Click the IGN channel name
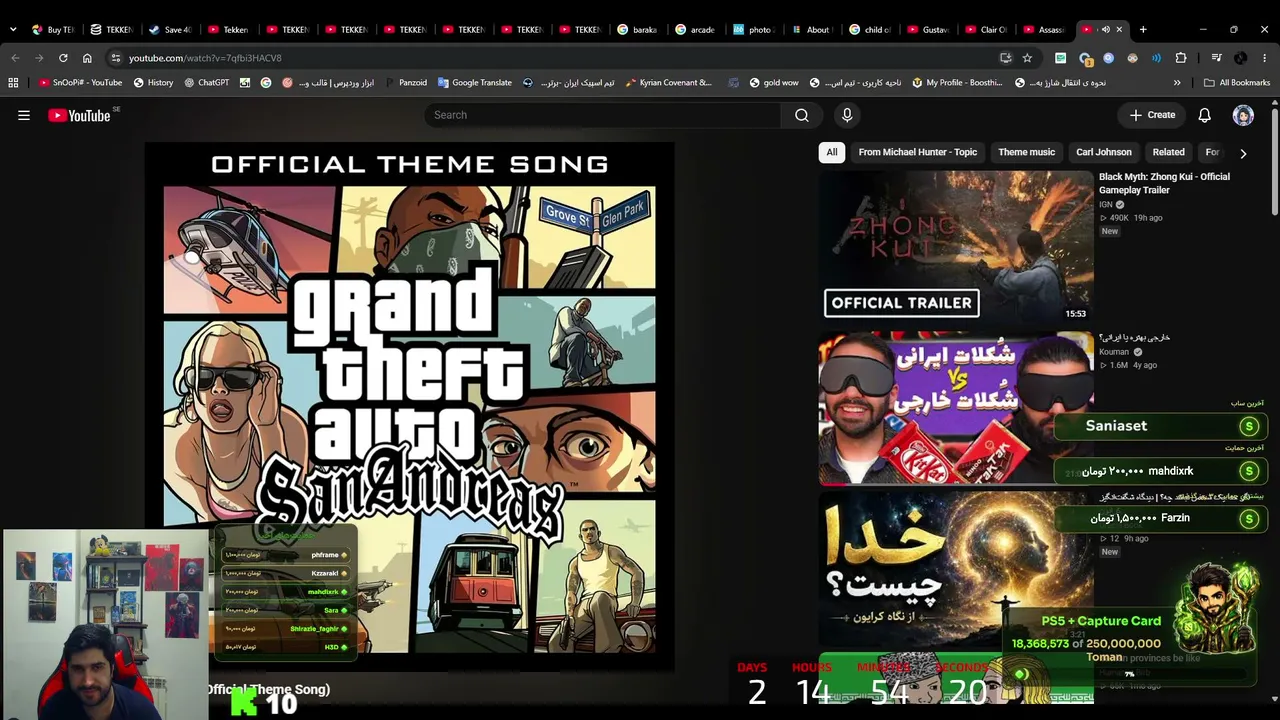The image size is (1280, 720). [1106, 204]
